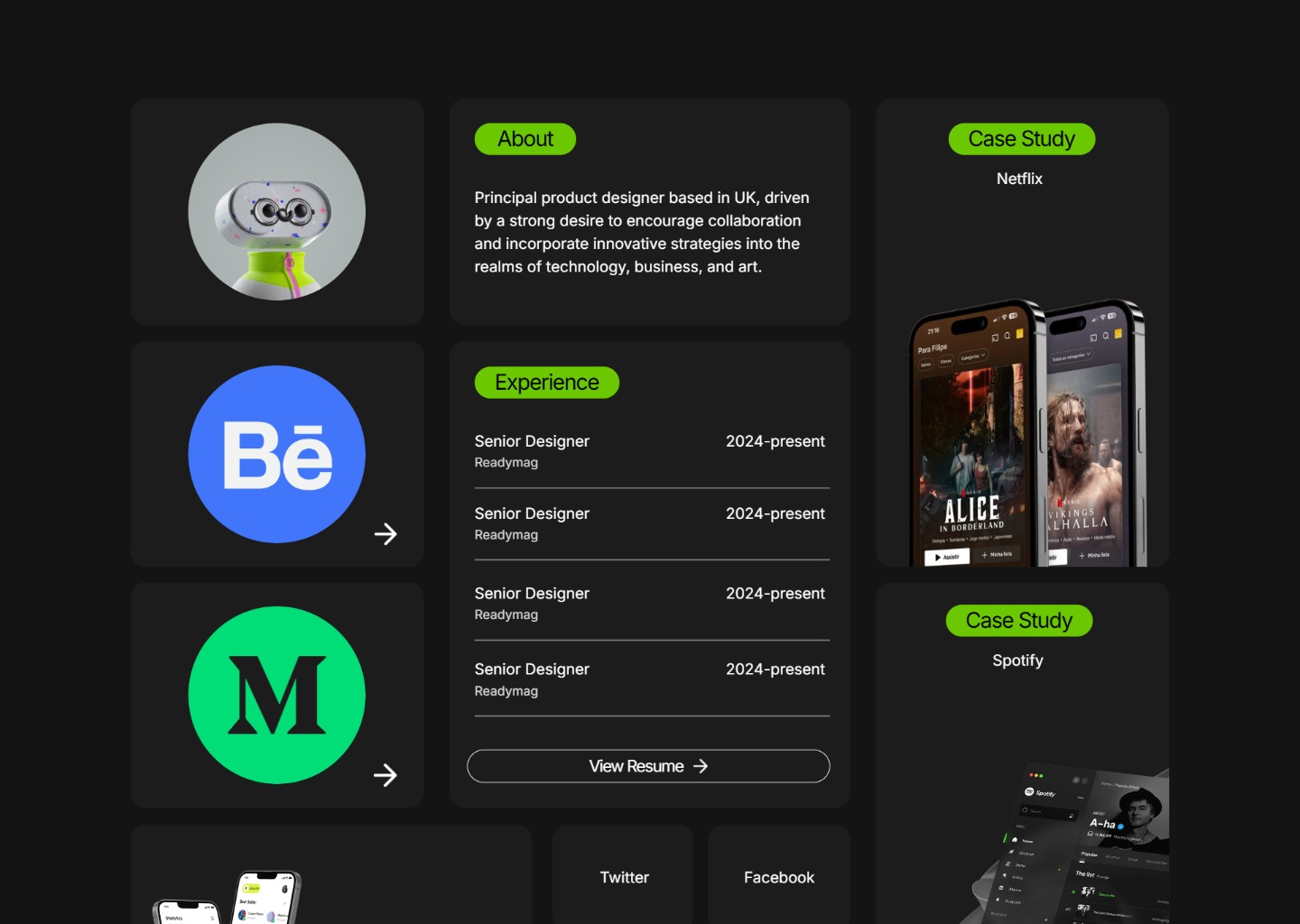Click the Behance logo circle
This screenshot has height=924, width=1300.
[x=277, y=454]
